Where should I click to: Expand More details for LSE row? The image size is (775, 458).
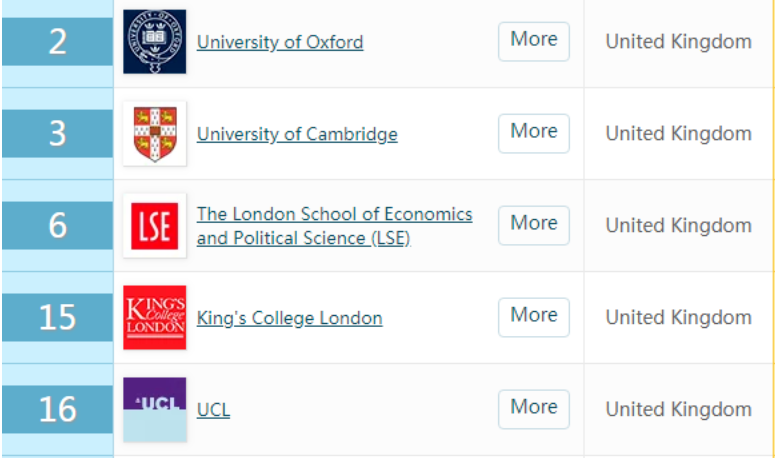[x=534, y=225]
